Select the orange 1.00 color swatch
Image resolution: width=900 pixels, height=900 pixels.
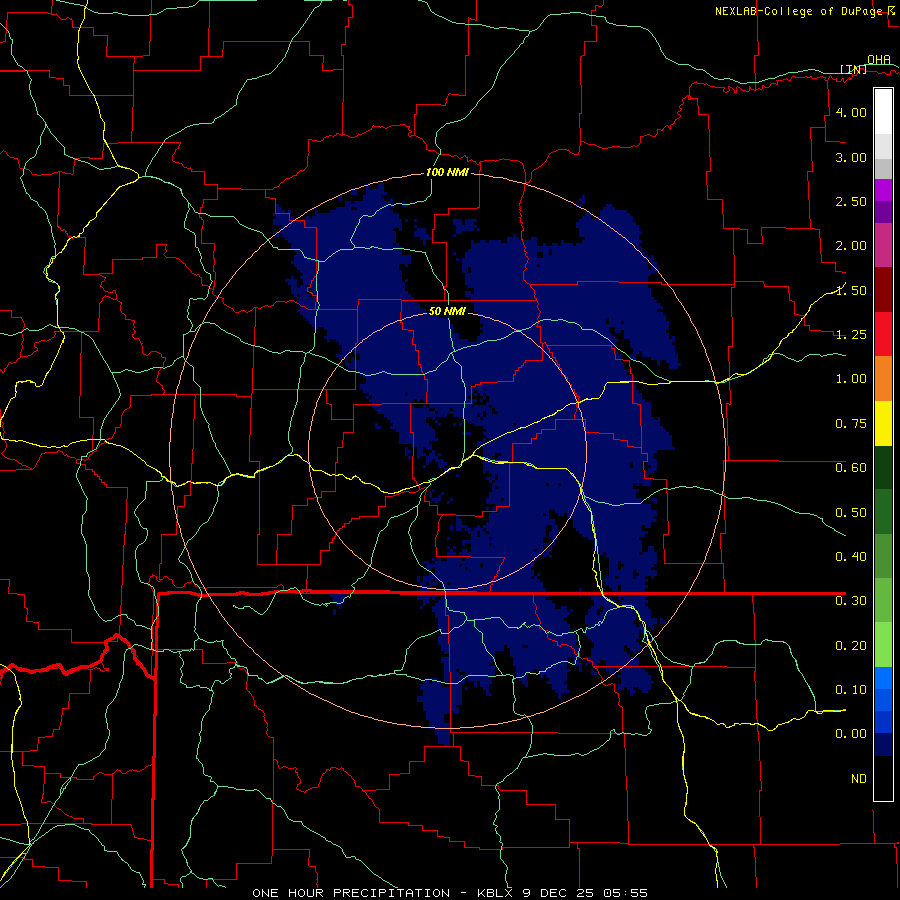[x=883, y=378]
